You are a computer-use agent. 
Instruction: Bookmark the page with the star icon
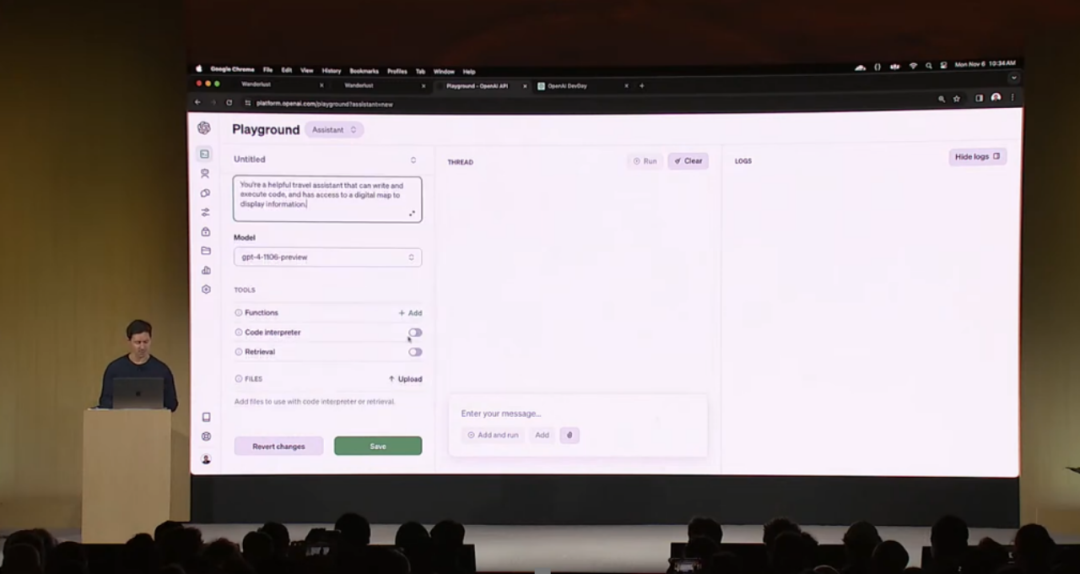click(x=956, y=99)
